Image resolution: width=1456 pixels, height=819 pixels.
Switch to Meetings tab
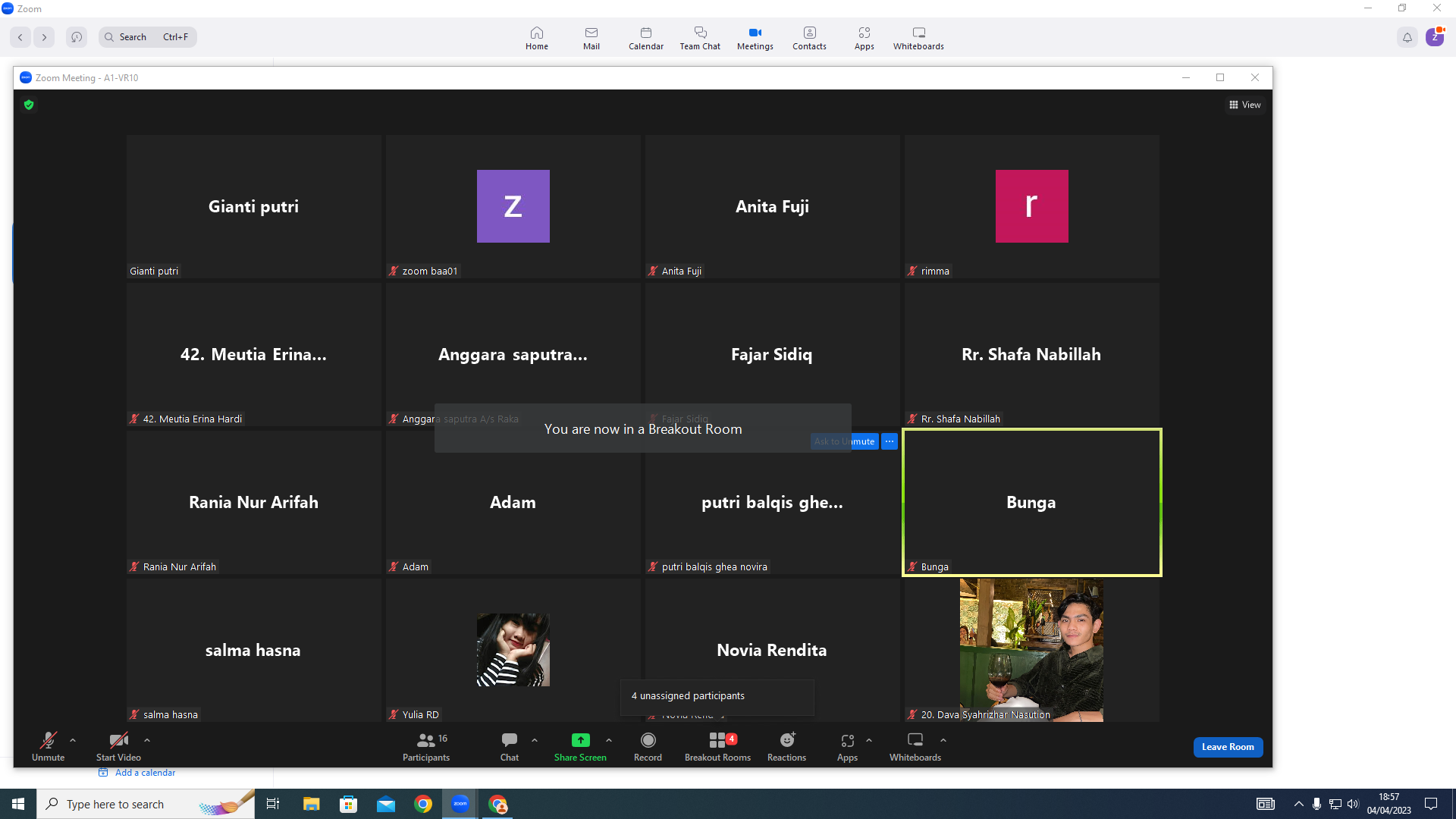pos(755,38)
